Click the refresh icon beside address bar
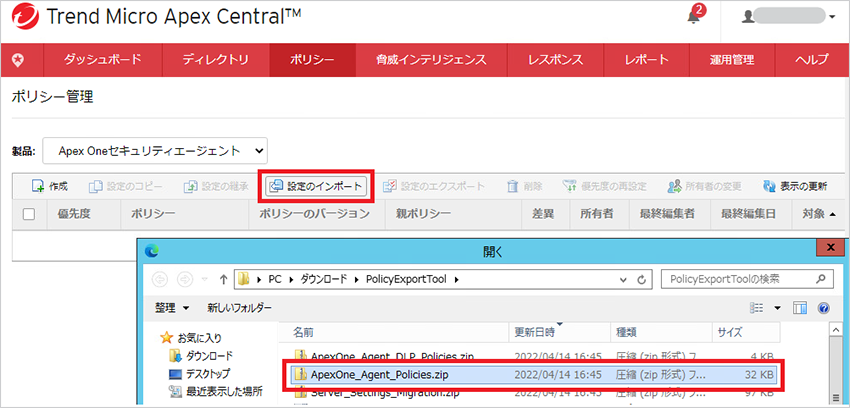This screenshot has width=850, height=408. (644, 278)
